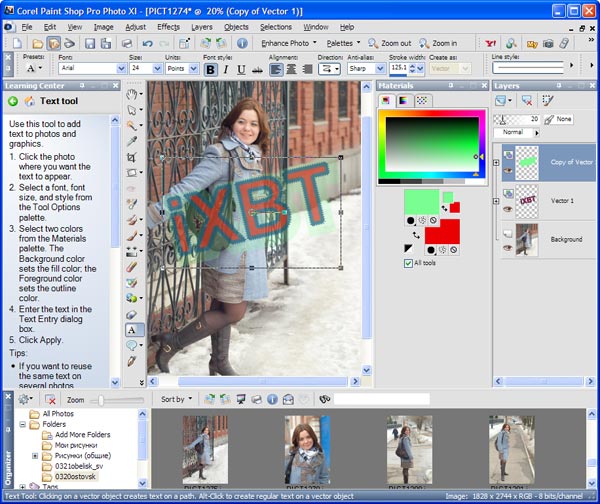The width and height of the screenshot is (600, 504).
Task: Click the Learning Center home icon
Action: (29, 101)
